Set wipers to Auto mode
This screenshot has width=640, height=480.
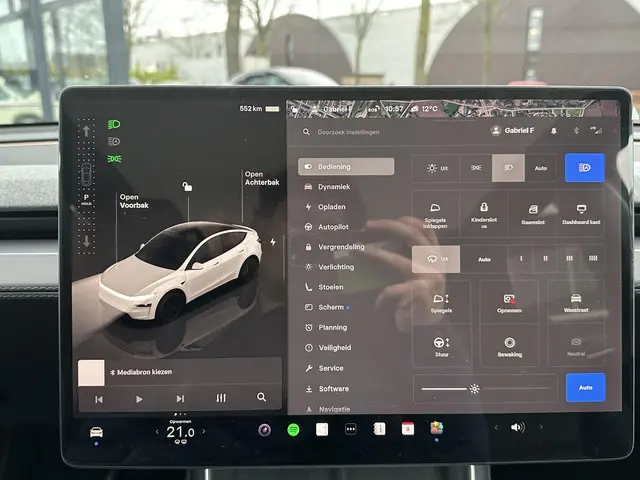(x=484, y=259)
